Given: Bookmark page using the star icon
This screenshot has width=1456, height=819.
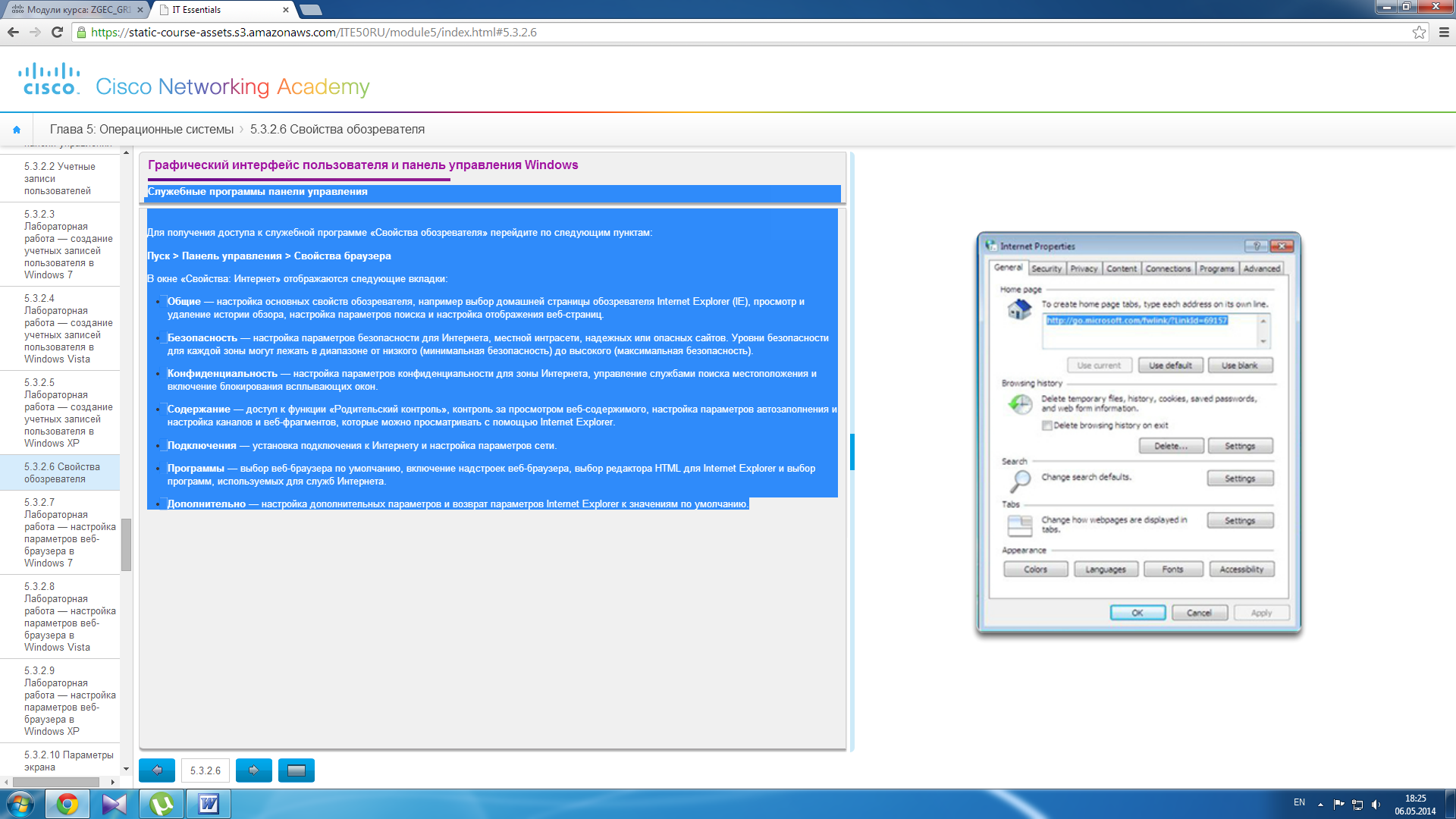Looking at the screenshot, I should 1419,32.
